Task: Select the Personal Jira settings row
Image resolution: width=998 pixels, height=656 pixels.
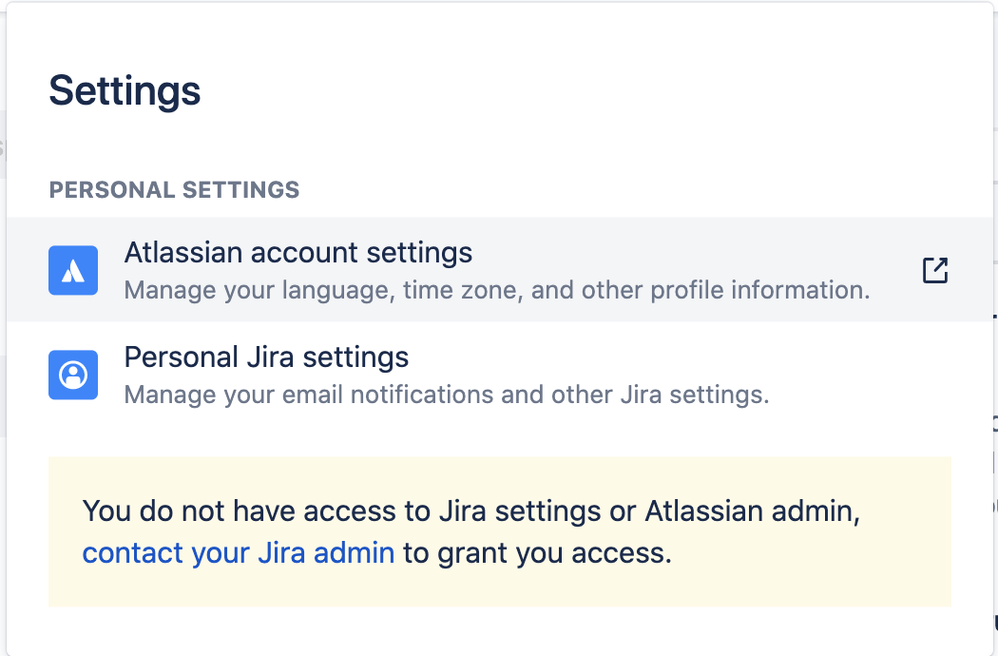Action: point(500,375)
